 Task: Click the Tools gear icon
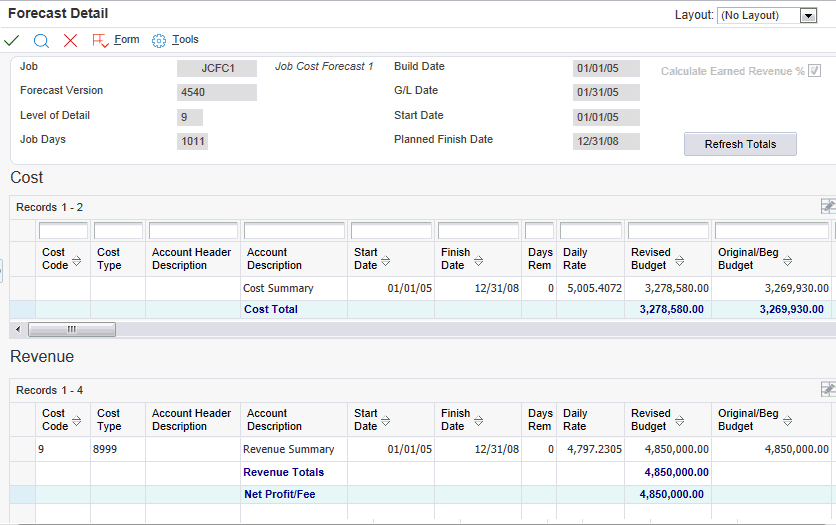[x=158, y=40]
